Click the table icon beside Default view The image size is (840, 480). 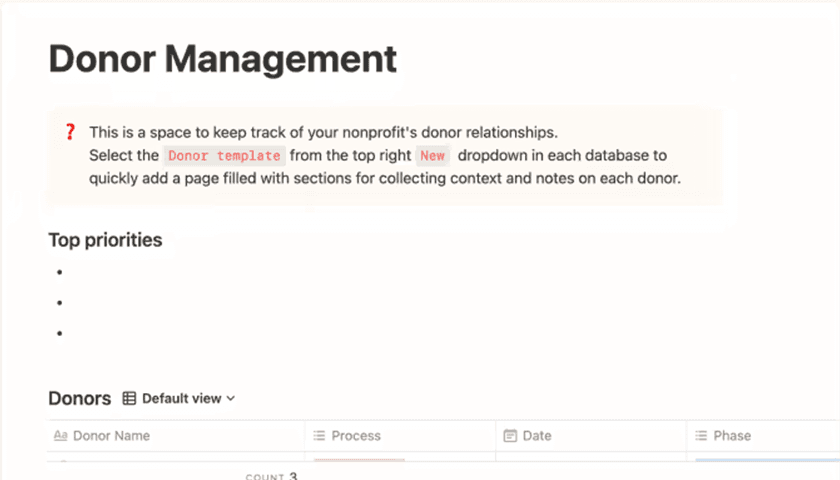click(129, 398)
